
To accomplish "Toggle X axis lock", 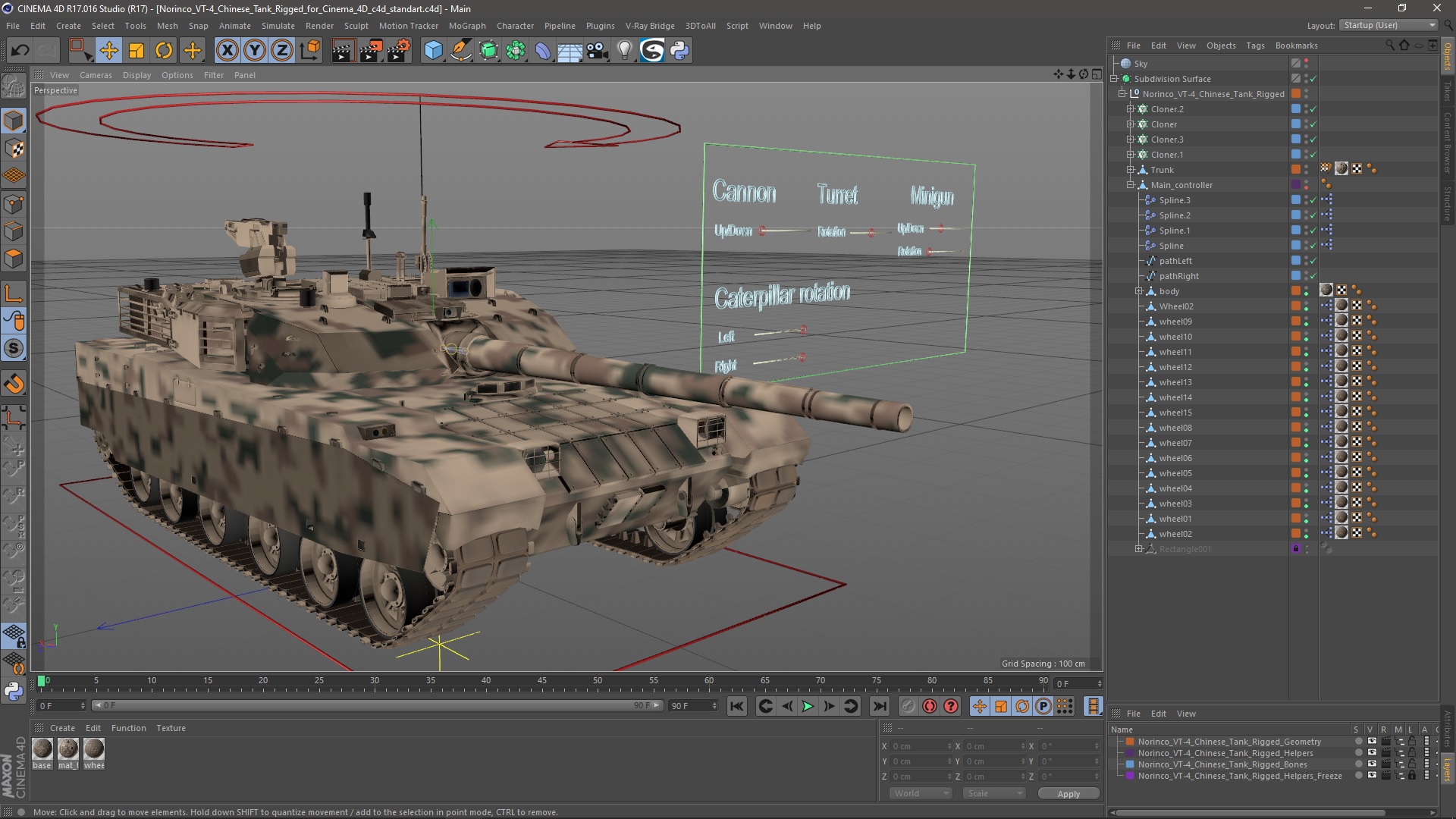I will [x=227, y=51].
